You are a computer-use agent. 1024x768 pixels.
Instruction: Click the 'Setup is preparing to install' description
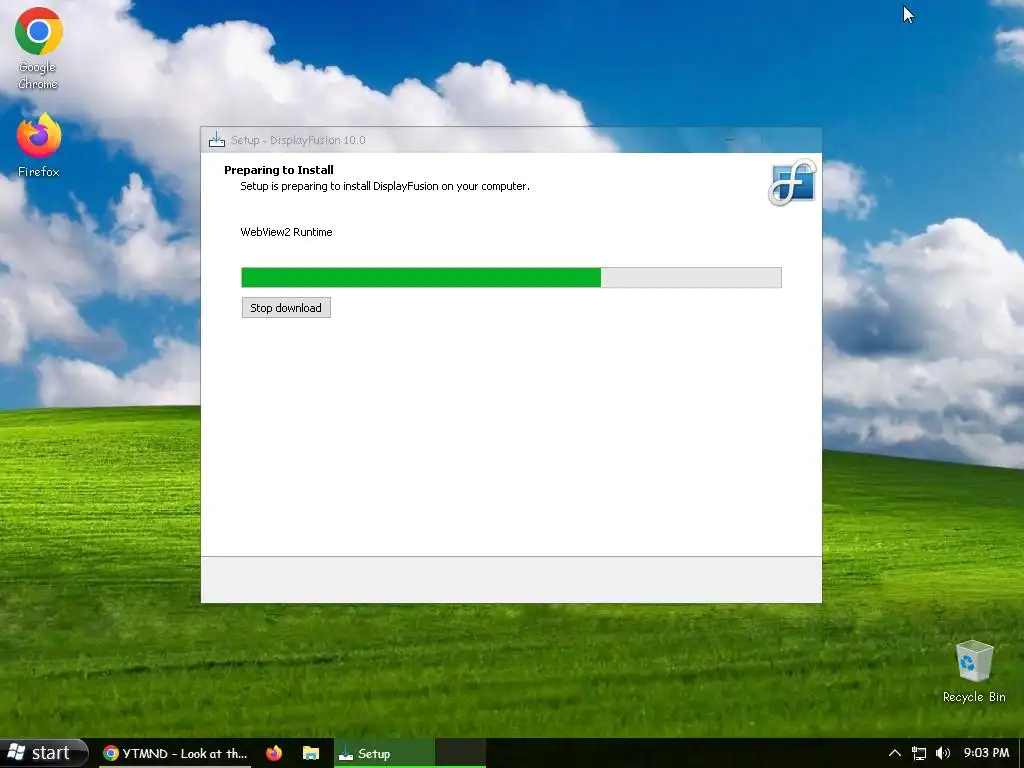(385, 186)
